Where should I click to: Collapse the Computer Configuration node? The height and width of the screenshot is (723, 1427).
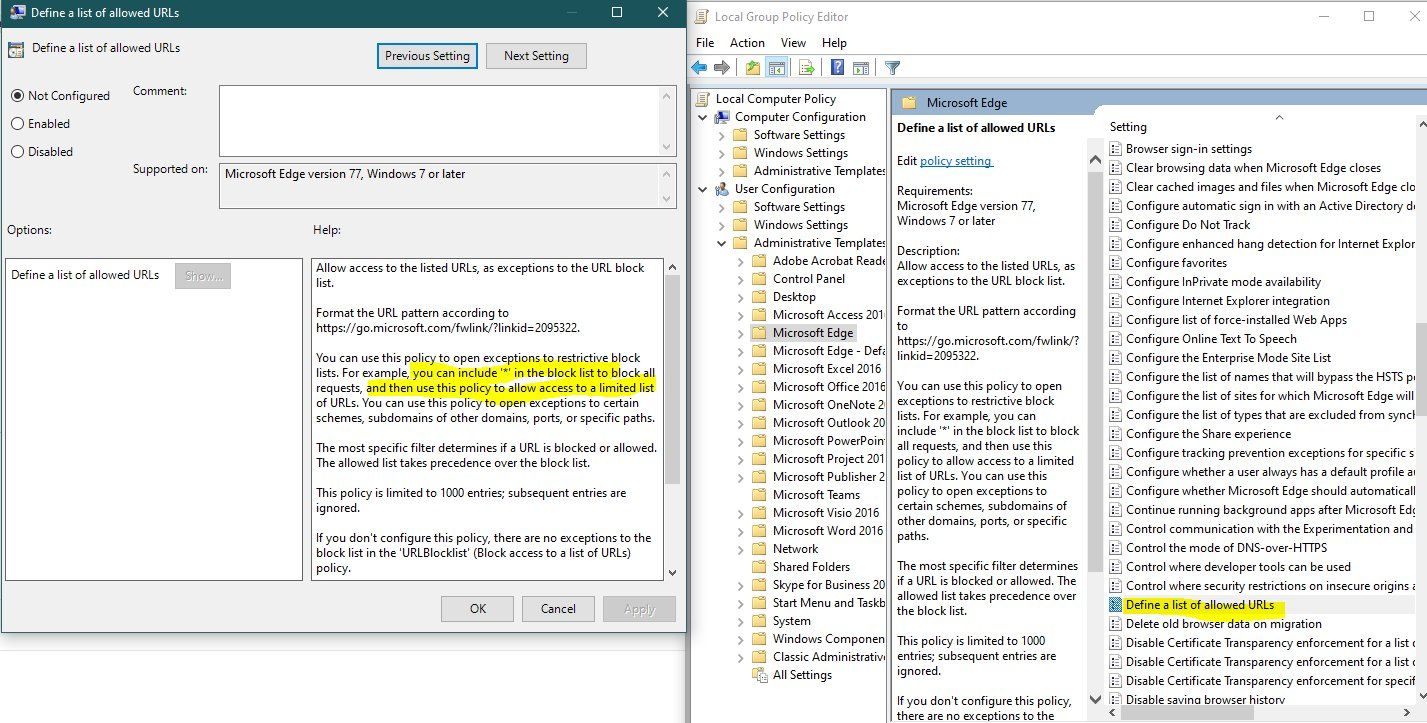pos(703,117)
